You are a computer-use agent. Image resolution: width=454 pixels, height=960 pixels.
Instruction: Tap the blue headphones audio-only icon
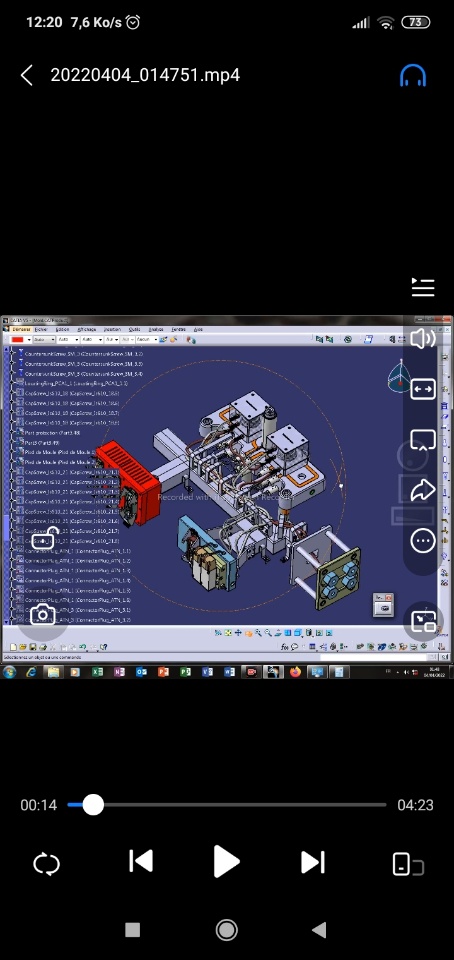point(413,75)
